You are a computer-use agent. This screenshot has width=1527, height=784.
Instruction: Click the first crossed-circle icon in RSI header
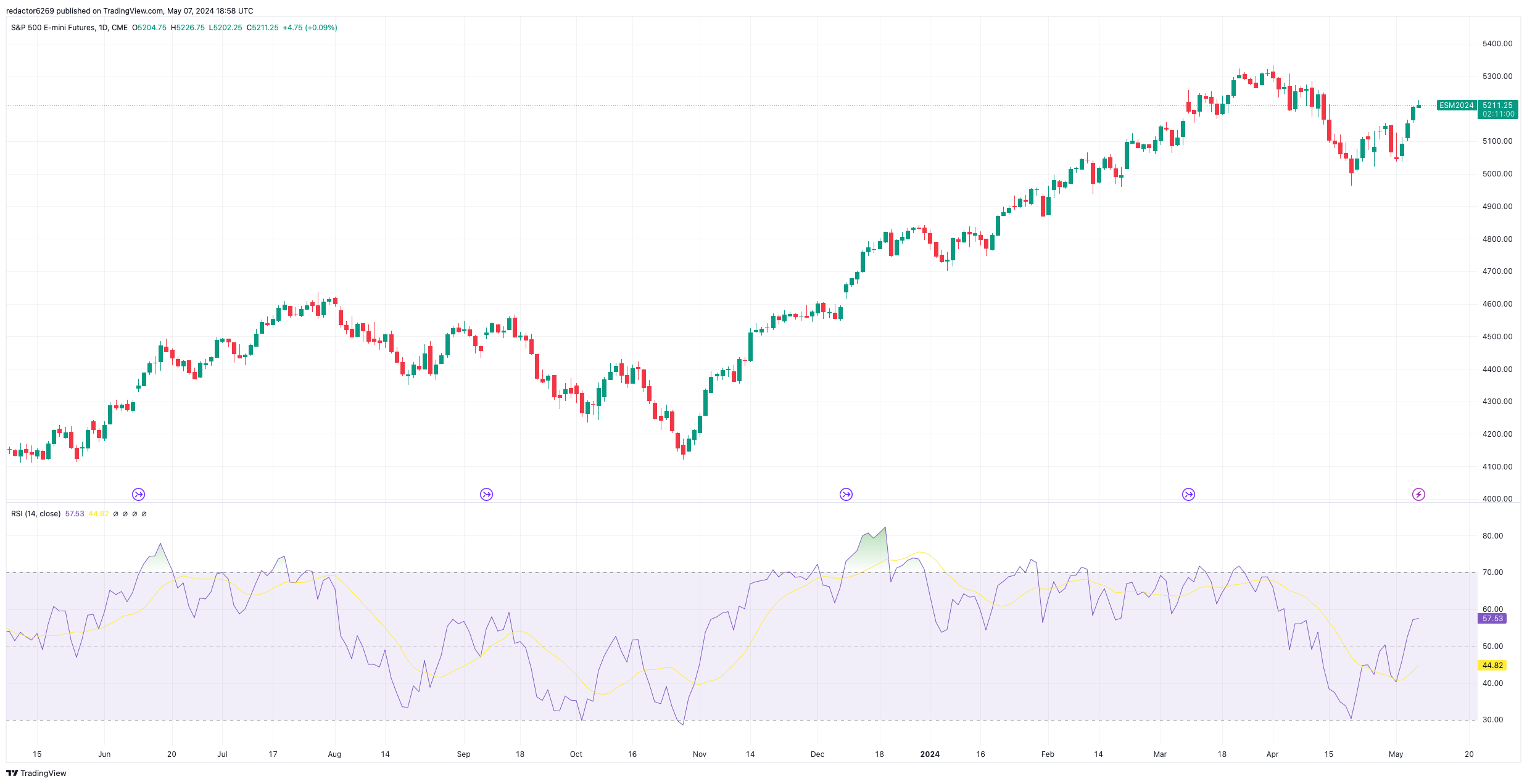tap(116, 513)
